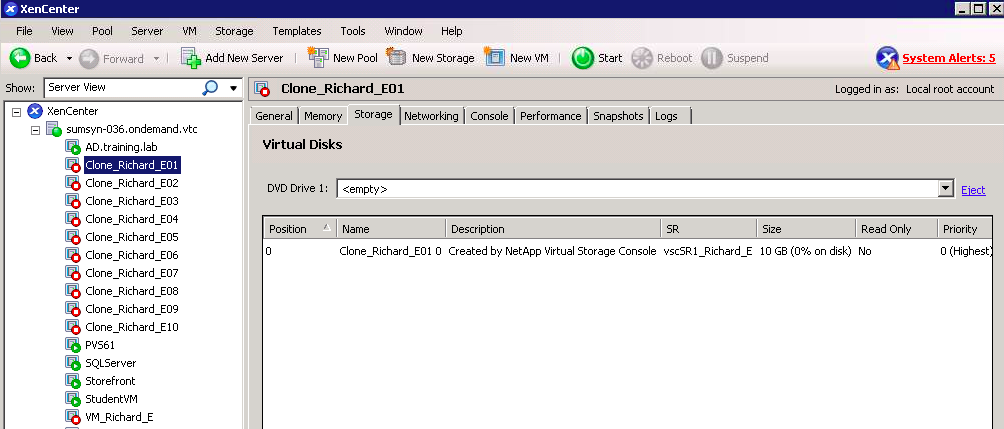Click the System Alerts warning icon
Viewport: 1004px width, 429px height.
tap(887, 58)
